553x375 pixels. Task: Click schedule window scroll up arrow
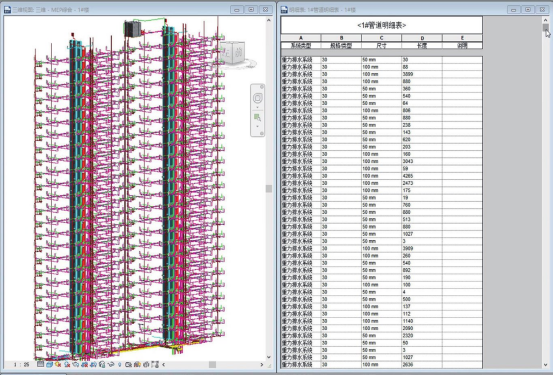pos(546,20)
